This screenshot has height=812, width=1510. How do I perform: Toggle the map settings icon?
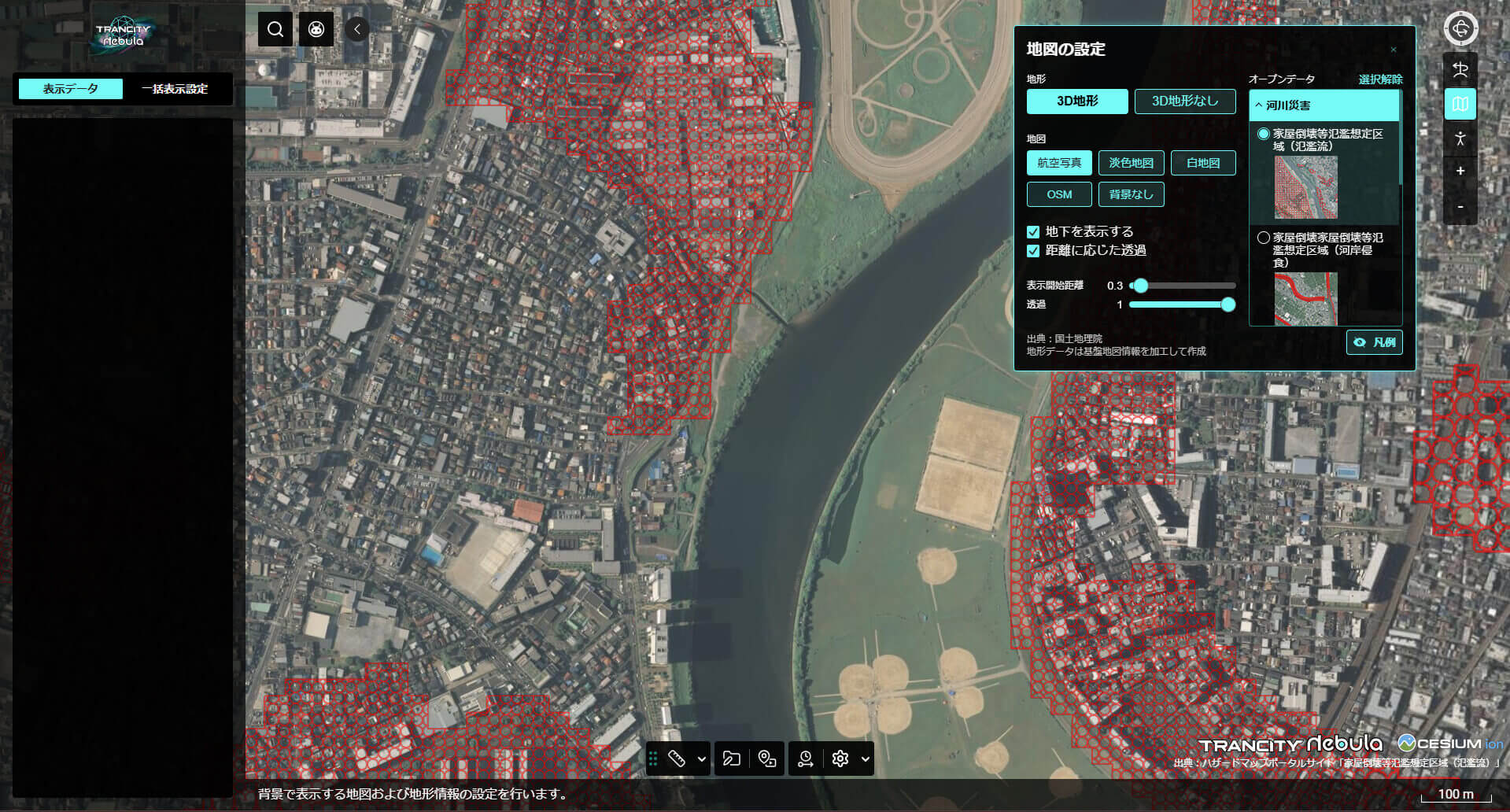point(1460,104)
